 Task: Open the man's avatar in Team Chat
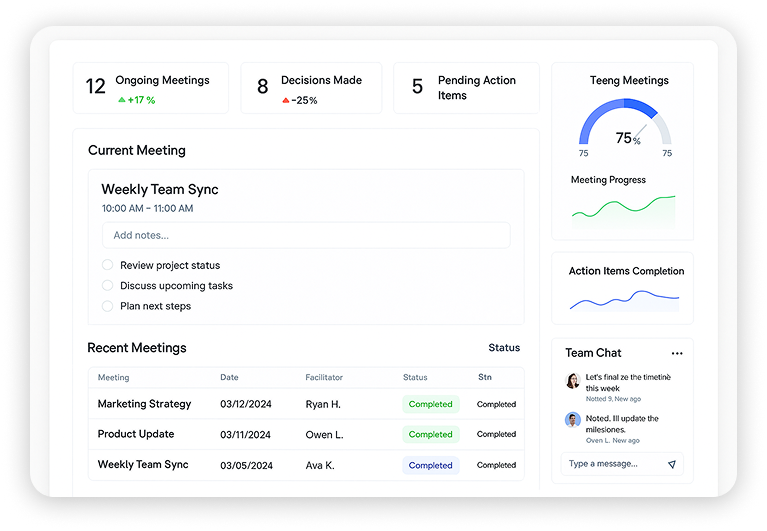pyautogui.click(x=573, y=420)
